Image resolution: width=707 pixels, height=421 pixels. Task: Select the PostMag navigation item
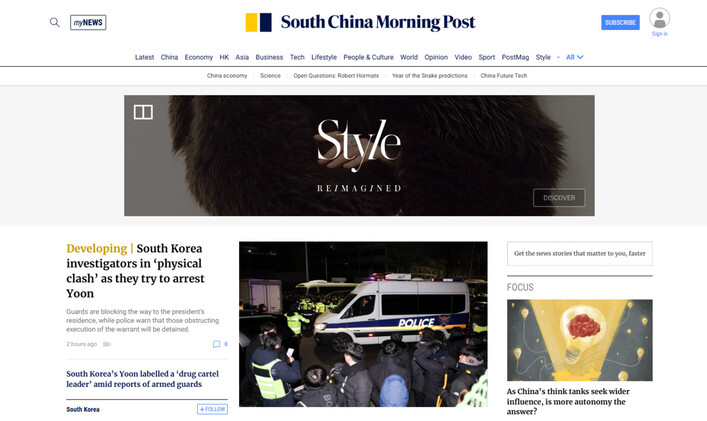(x=515, y=57)
